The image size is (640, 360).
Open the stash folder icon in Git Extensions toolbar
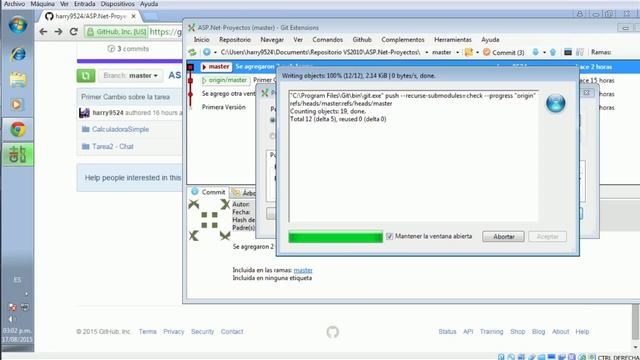pyautogui.click(x=469, y=52)
